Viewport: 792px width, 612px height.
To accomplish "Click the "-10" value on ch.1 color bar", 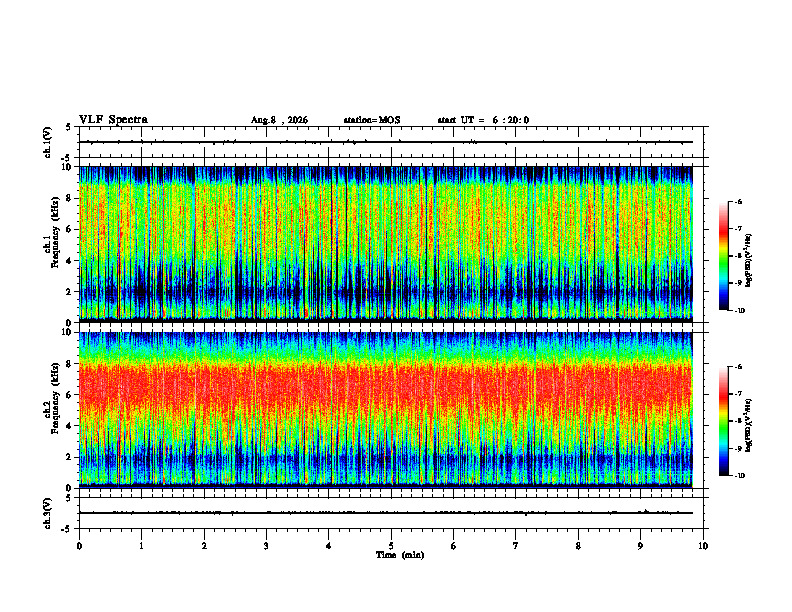I will [739, 311].
